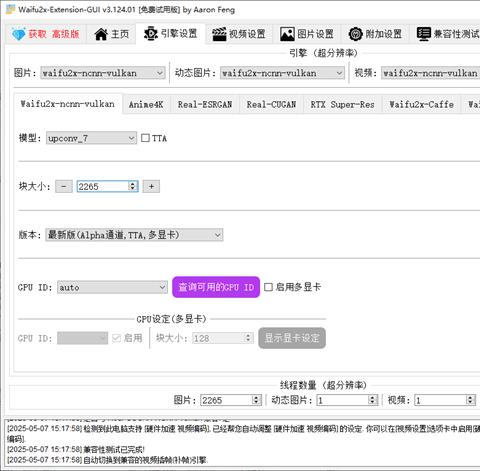Click the house icon of Home tab
Screen dimensions: 480x471
tap(101, 34)
